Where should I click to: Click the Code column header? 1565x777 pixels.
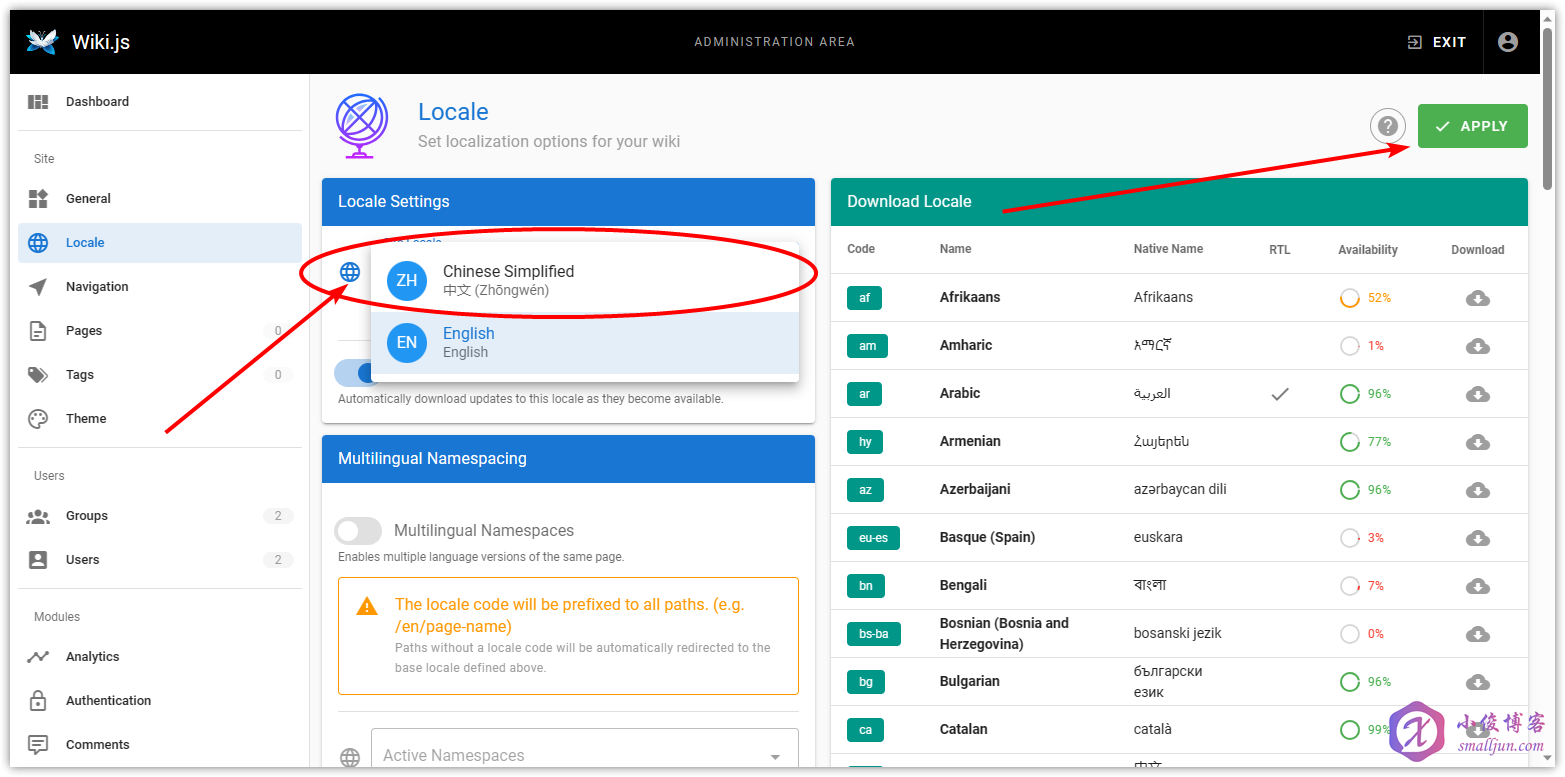(861, 249)
